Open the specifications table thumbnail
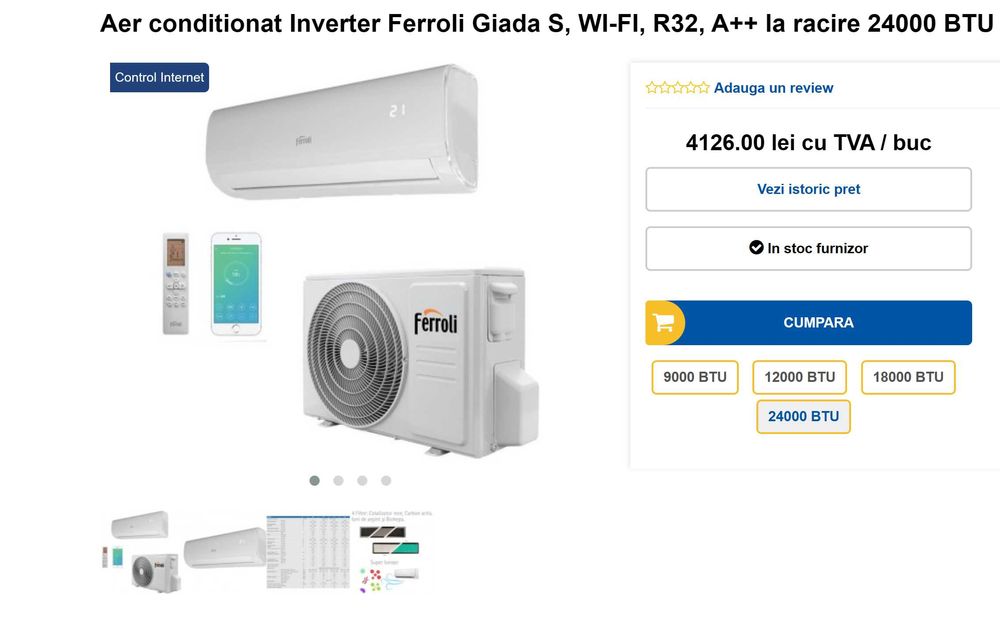Viewport: 1000px width, 624px height. tap(306, 551)
